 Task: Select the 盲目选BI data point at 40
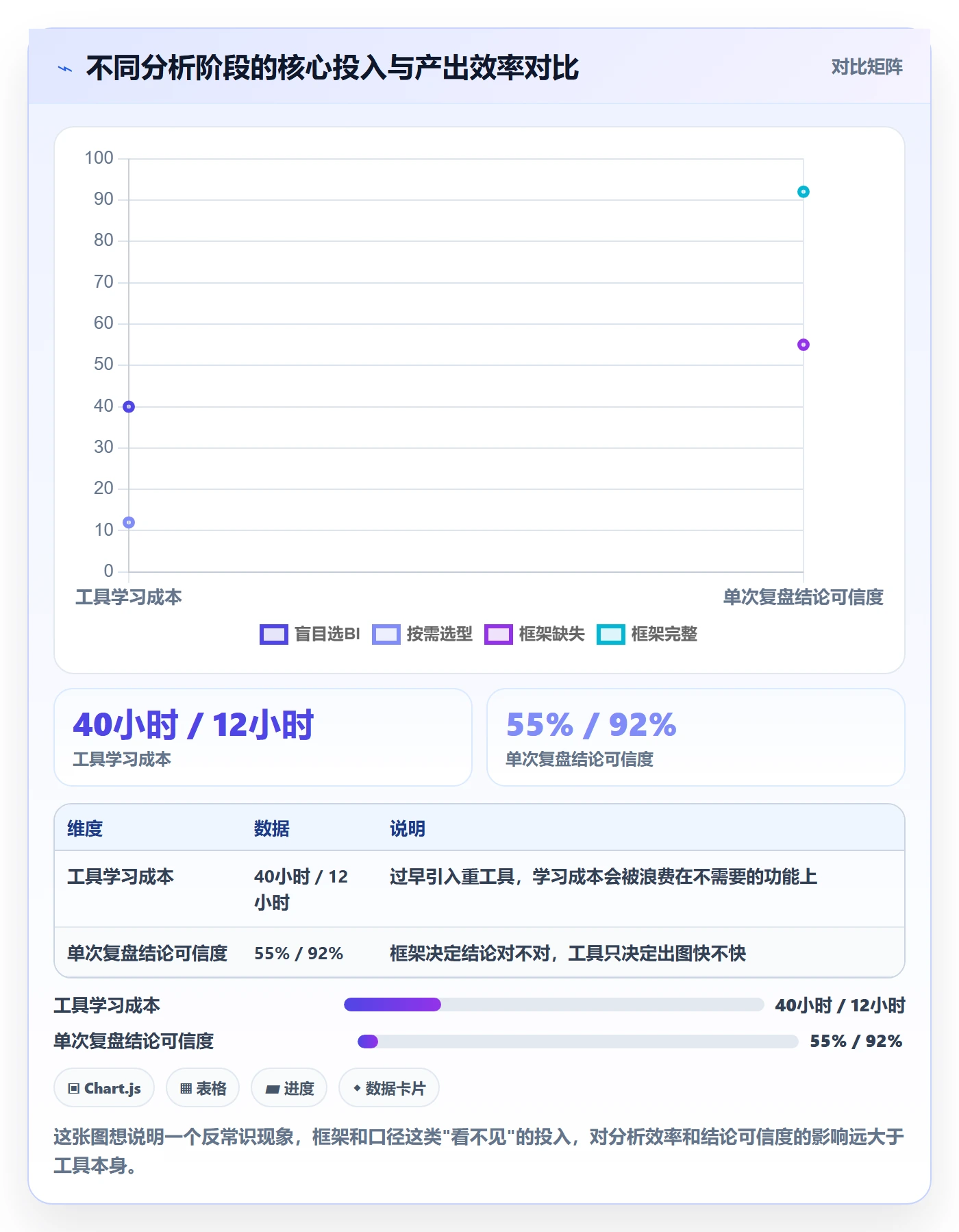pos(129,407)
